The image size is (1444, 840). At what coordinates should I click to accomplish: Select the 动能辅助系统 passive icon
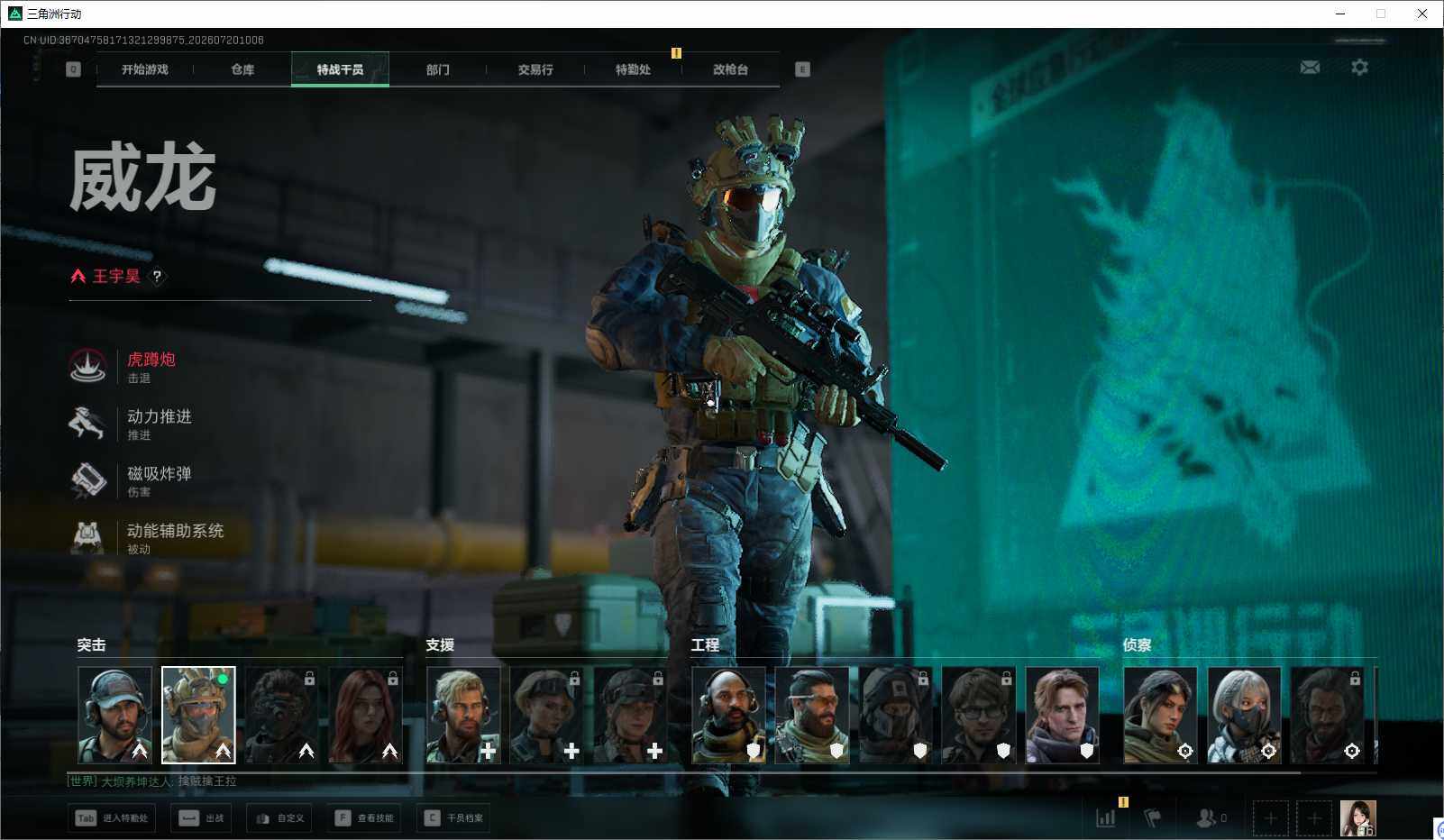[x=87, y=536]
